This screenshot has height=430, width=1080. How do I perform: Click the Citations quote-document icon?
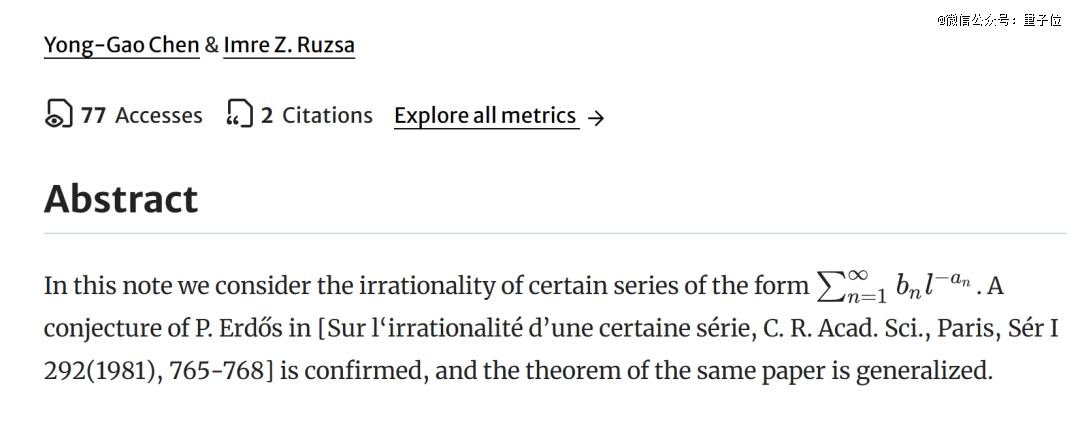239,115
